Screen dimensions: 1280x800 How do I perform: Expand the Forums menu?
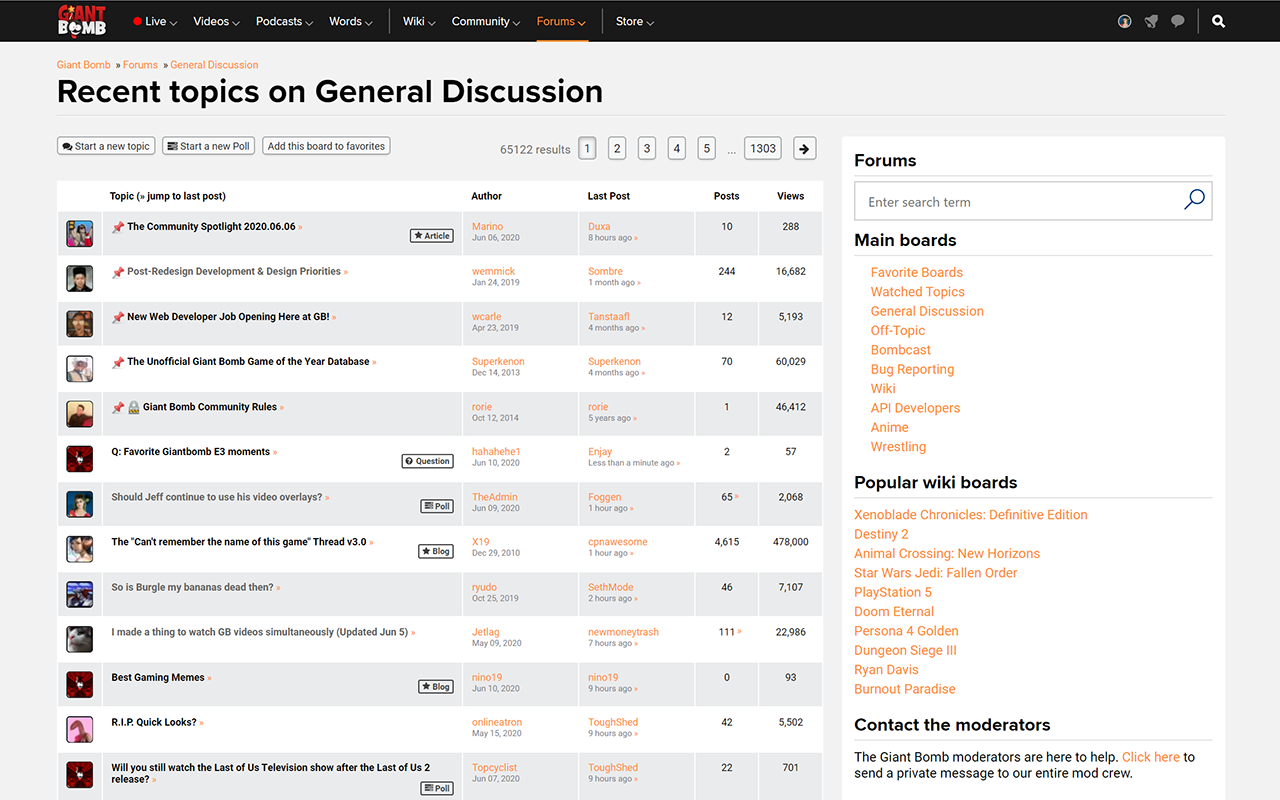(561, 21)
